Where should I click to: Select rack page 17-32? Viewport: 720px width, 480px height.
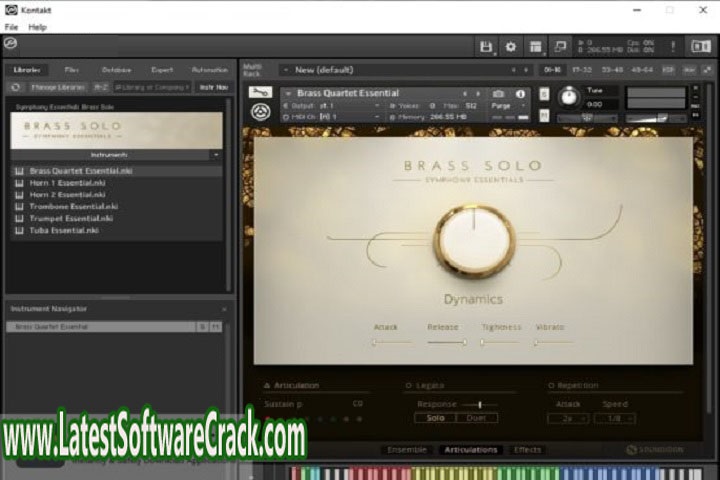(582, 70)
